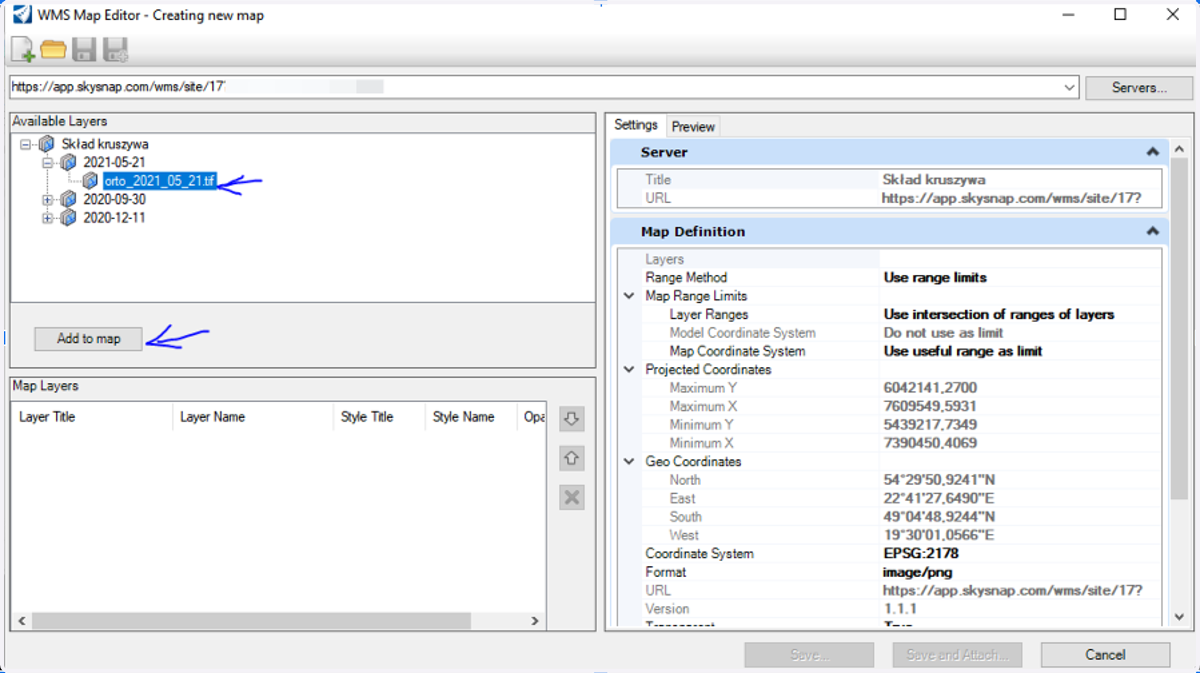Open an existing map via folder icon
The height and width of the screenshot is (673, 1200).
tap(53, 49)
